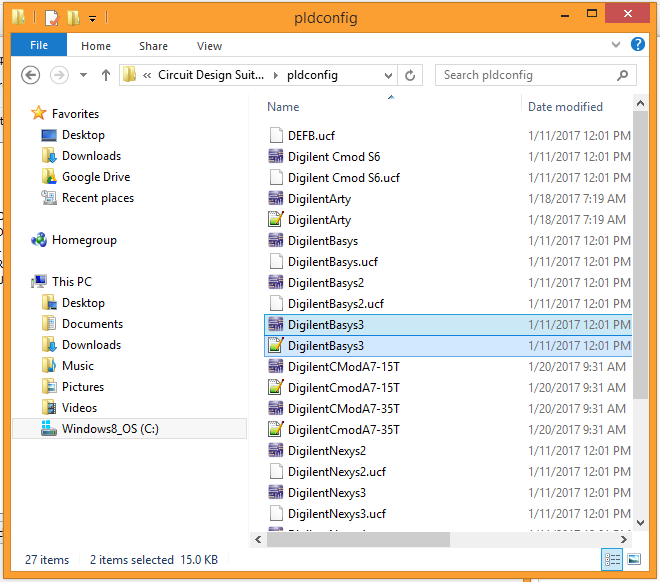
Task: Open Windows Help question mark
Action: (x=638, y=44)
